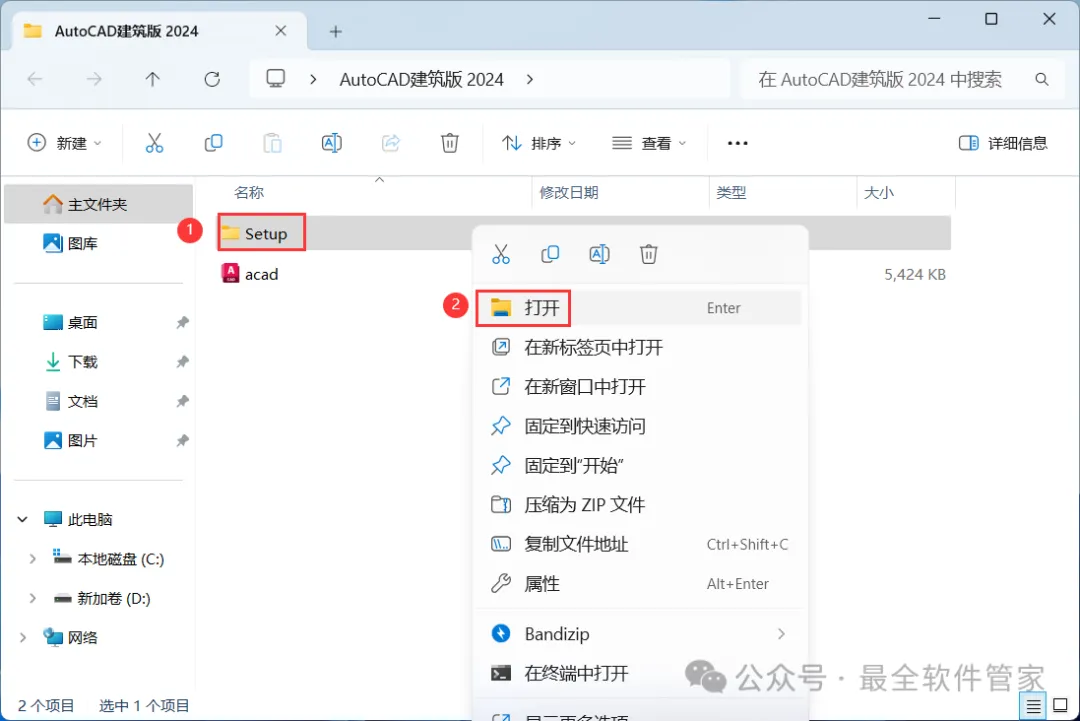Click the chevron after AutoCAD建筑版 2024 in the path
The height and width of the screenshot is (721, 1080).
(529, 80)
